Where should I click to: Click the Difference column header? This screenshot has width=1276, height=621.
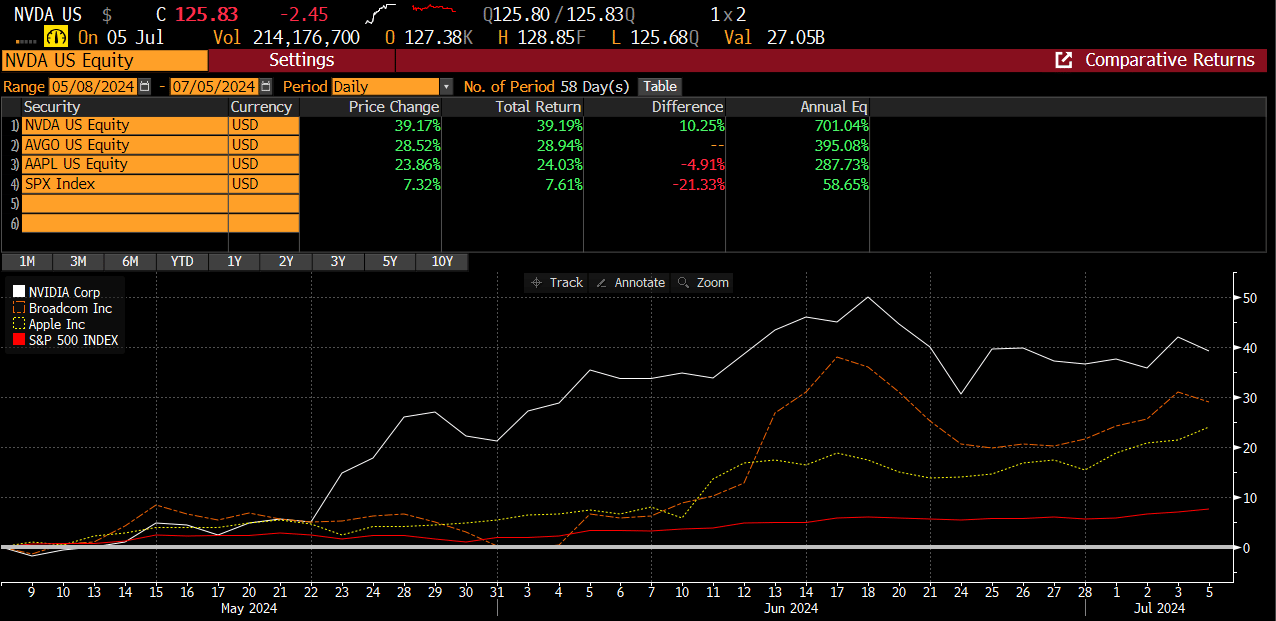tap(687, 107)
